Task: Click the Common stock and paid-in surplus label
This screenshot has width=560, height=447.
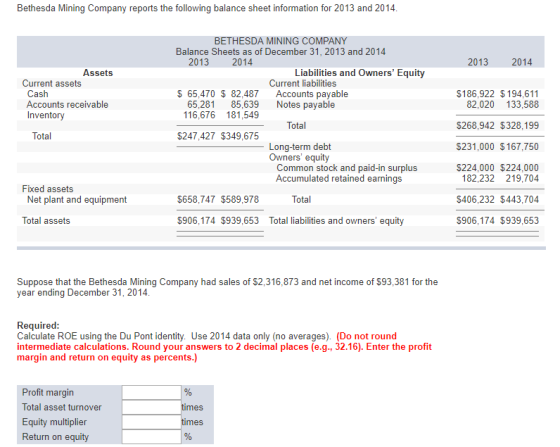Action: click(x=347, y=168)
